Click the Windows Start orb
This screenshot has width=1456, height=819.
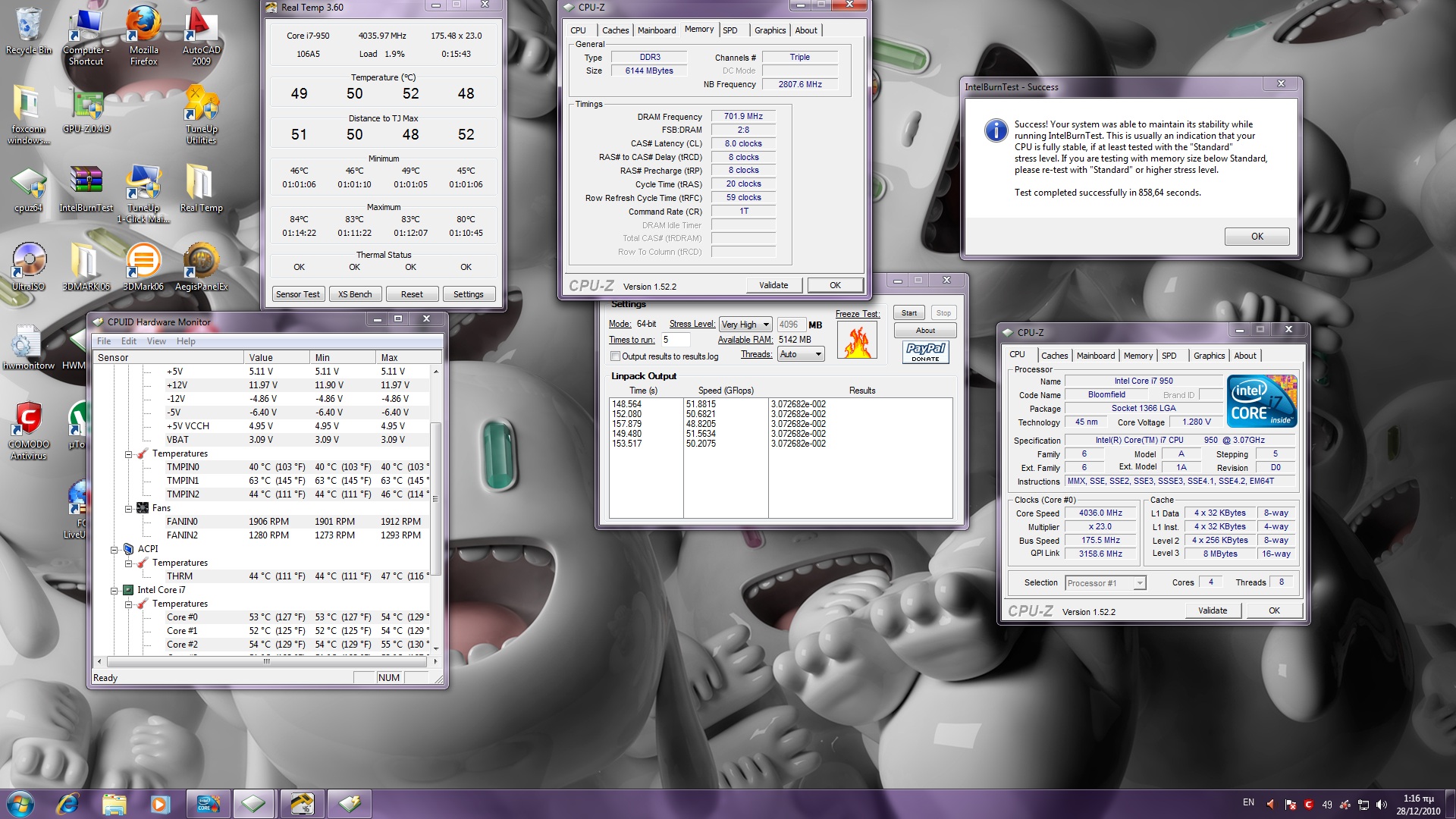tap(20, 803)
